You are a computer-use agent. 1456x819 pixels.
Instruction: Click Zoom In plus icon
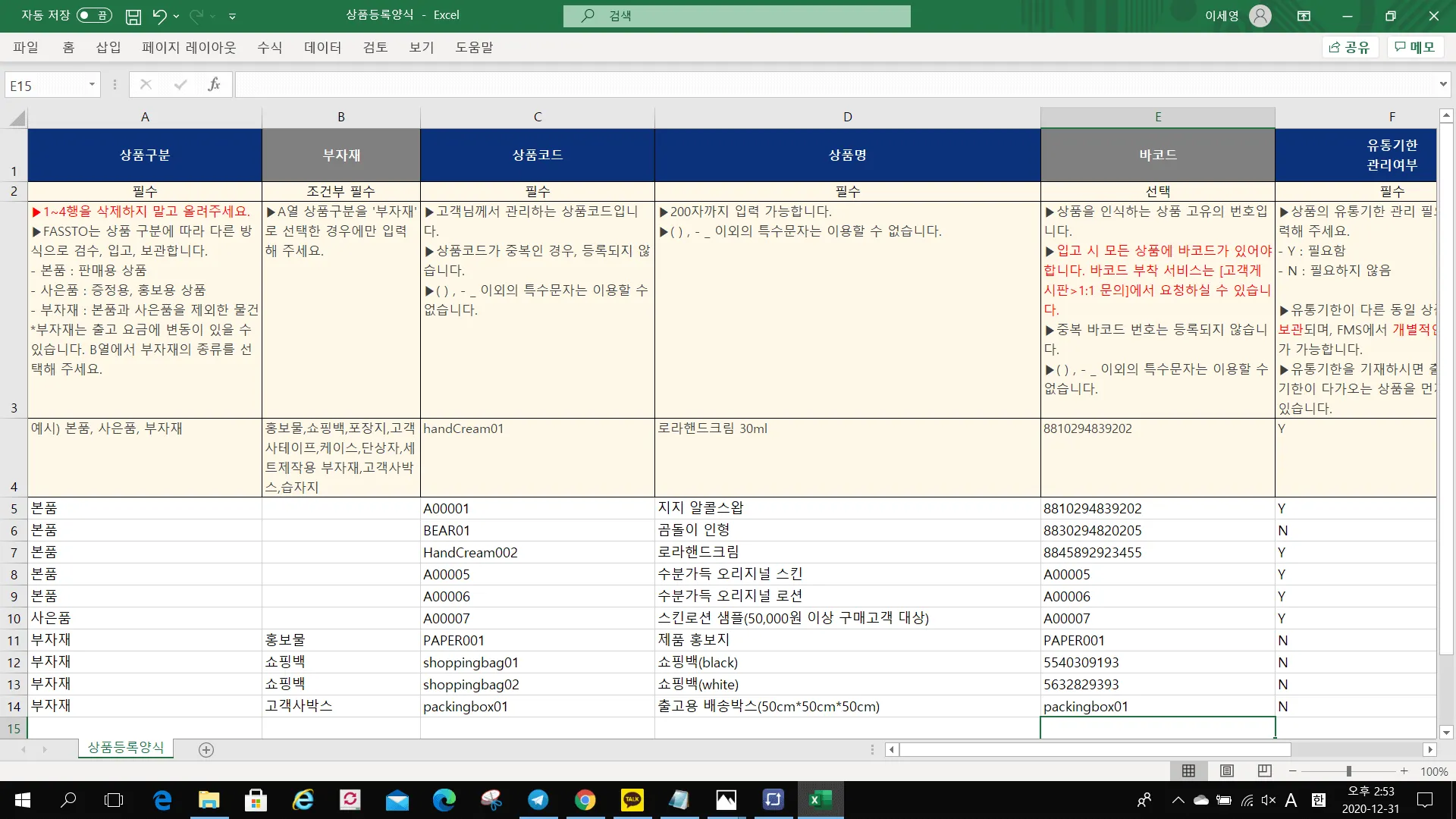click(x=1404, y=771)
